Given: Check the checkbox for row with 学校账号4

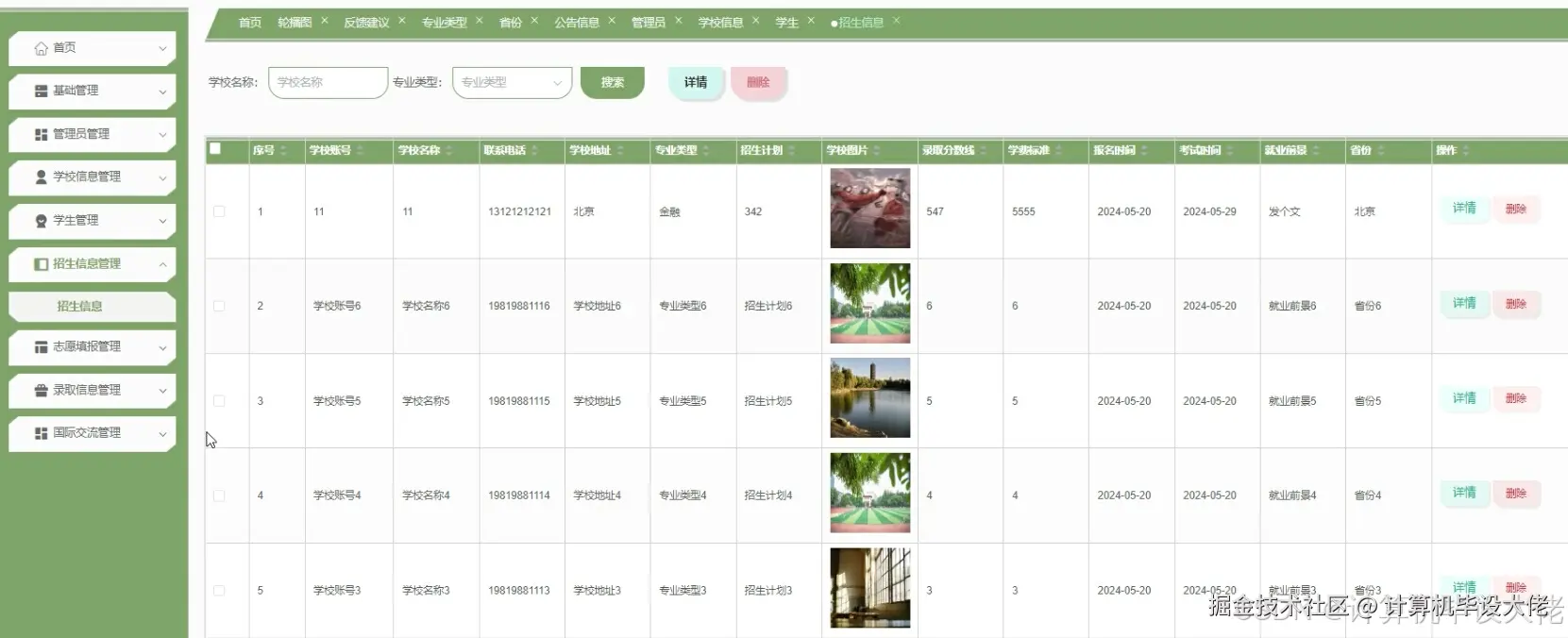Looking at the screenshot, I should click(219, 495).
